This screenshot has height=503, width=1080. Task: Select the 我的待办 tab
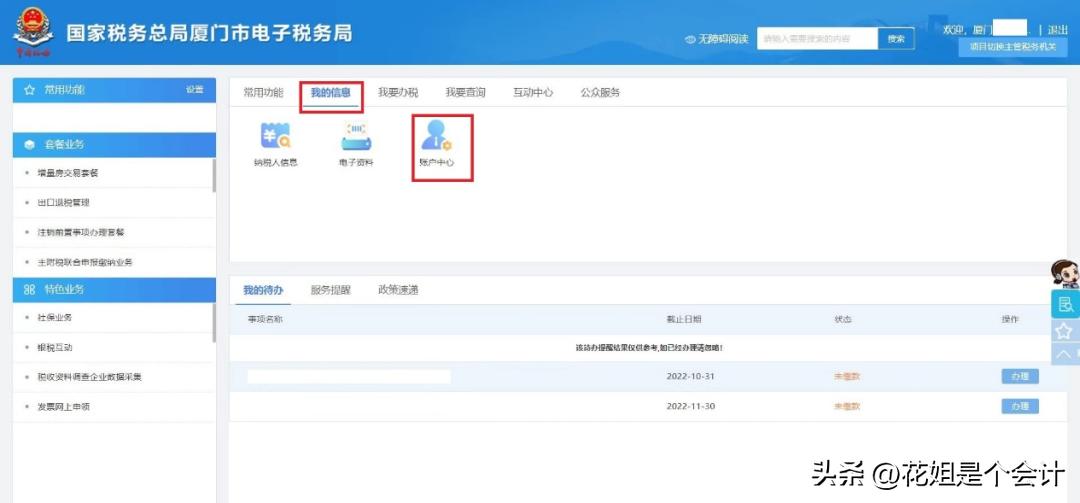[x=263, y=290]
